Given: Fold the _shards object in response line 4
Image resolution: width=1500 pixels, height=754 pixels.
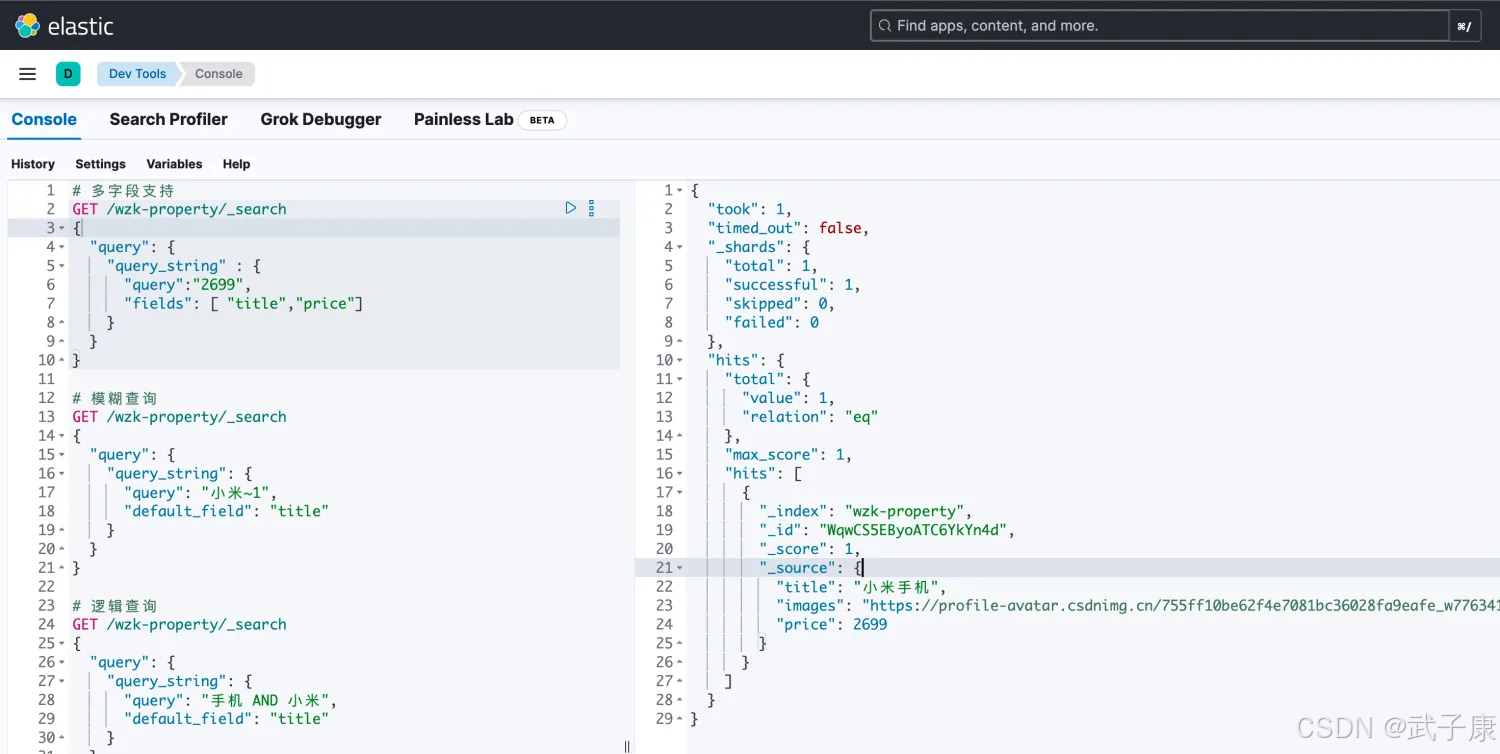Looking at the screenshot, I should (681, 247).
